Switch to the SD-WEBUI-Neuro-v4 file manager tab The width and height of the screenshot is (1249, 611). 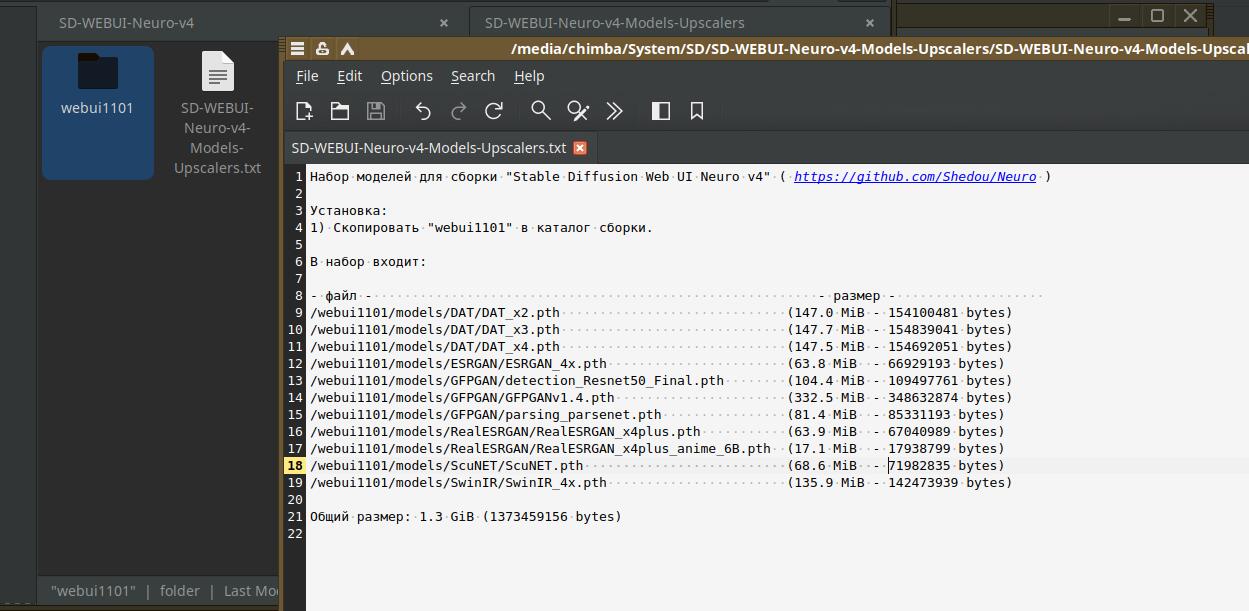coord(126,22)
